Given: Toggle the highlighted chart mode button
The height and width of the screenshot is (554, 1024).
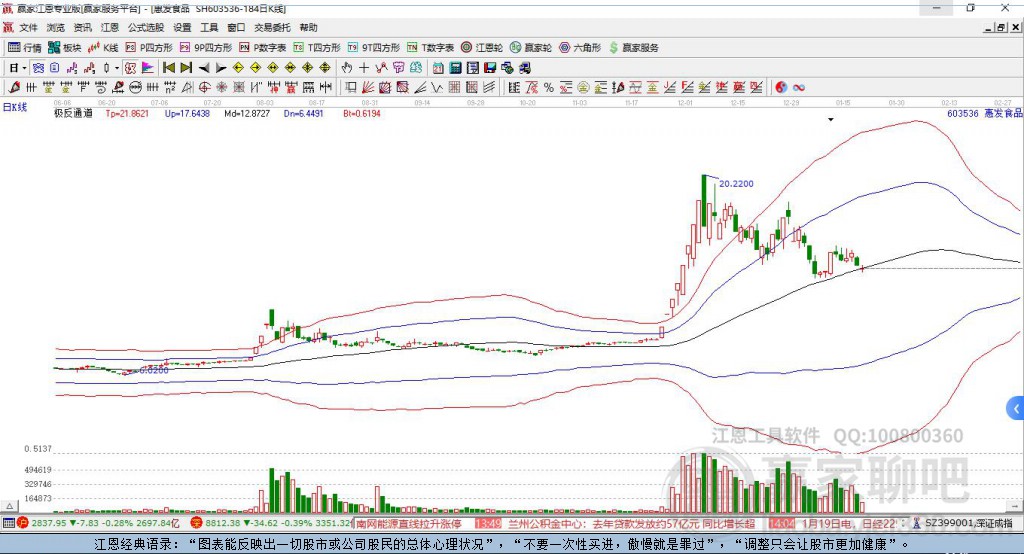Looking at the screenshot, I should (x=38, y=68).
